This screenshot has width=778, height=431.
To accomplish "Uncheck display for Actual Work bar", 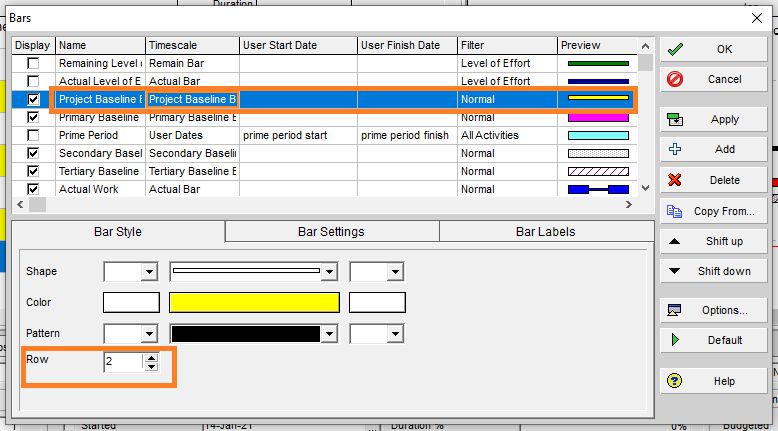I will coord(33,189).
